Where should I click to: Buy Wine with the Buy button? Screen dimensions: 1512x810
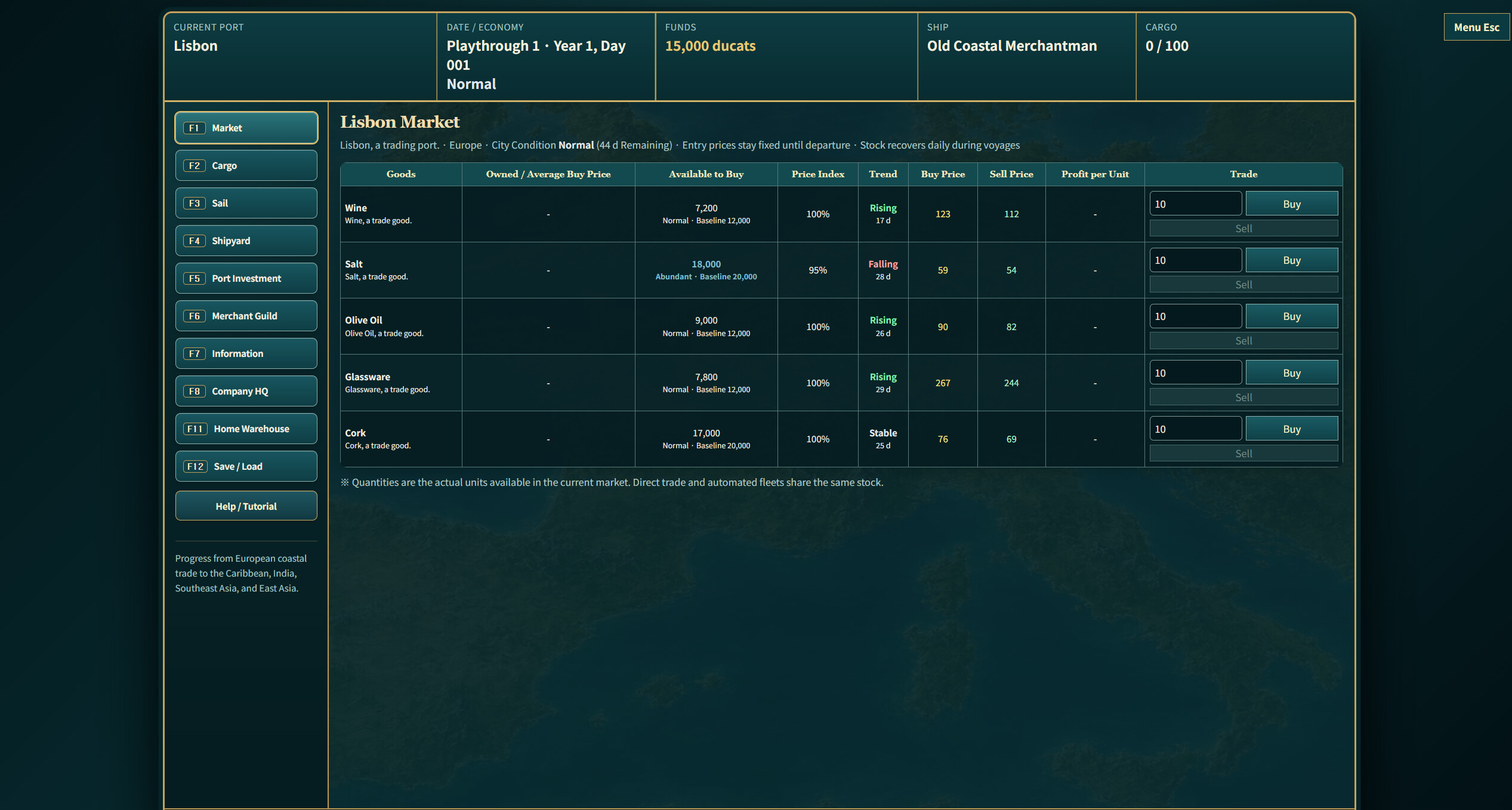1291,204
